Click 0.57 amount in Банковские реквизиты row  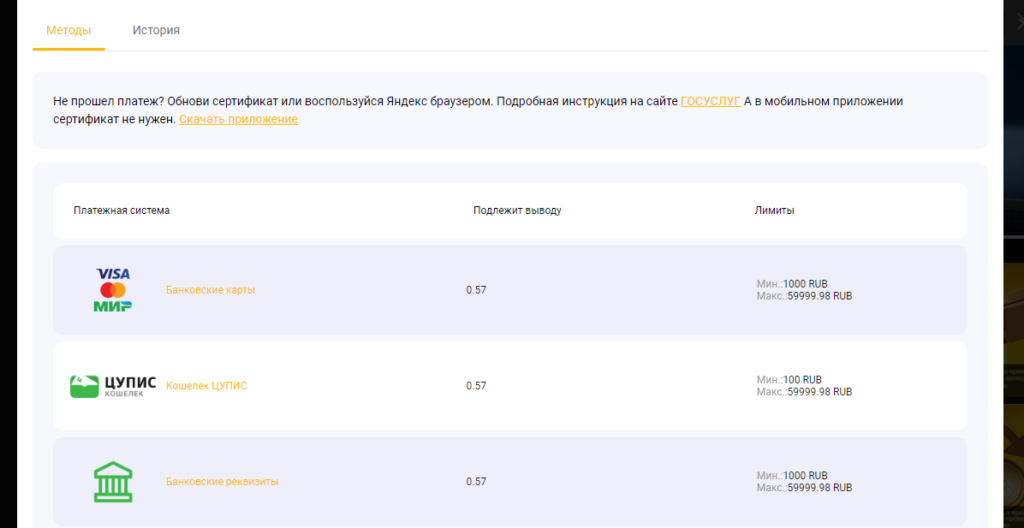pos(476,482)
